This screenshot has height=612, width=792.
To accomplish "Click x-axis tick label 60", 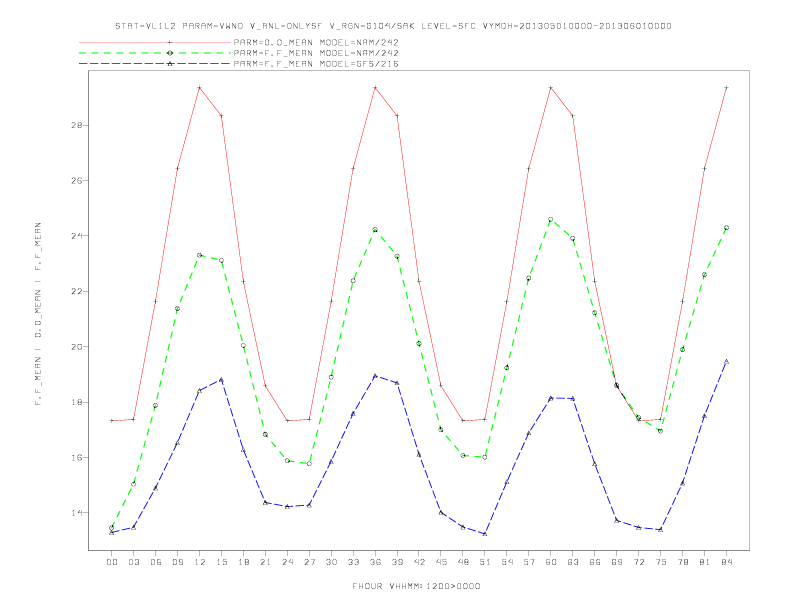I will (x=551, y=562).
